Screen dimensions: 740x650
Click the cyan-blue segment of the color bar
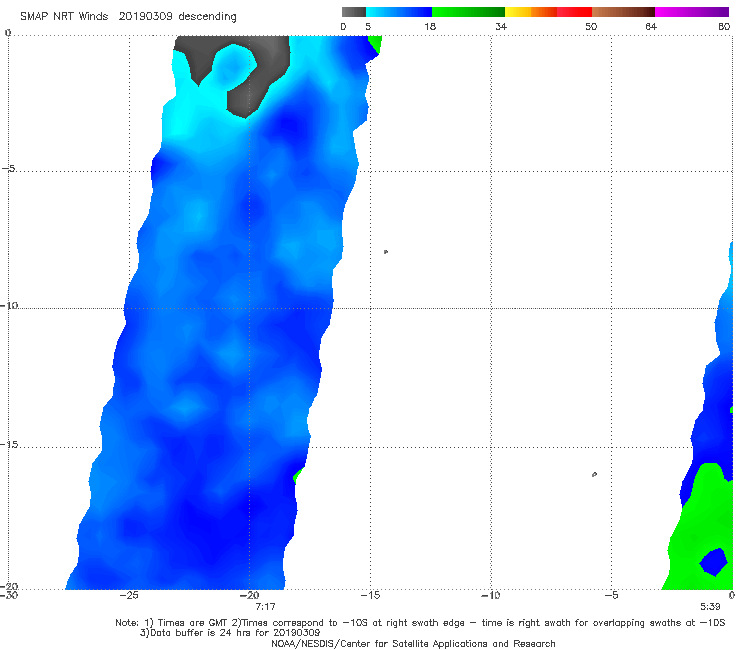399,12
